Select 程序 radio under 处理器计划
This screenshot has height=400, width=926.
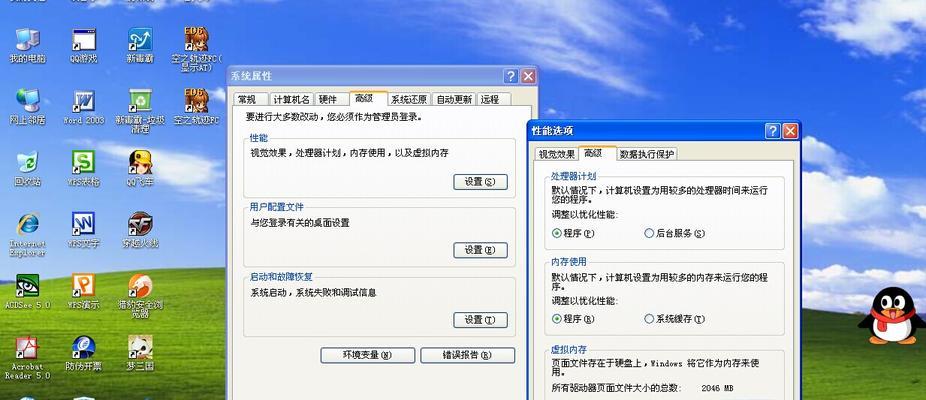click(572, 233)
